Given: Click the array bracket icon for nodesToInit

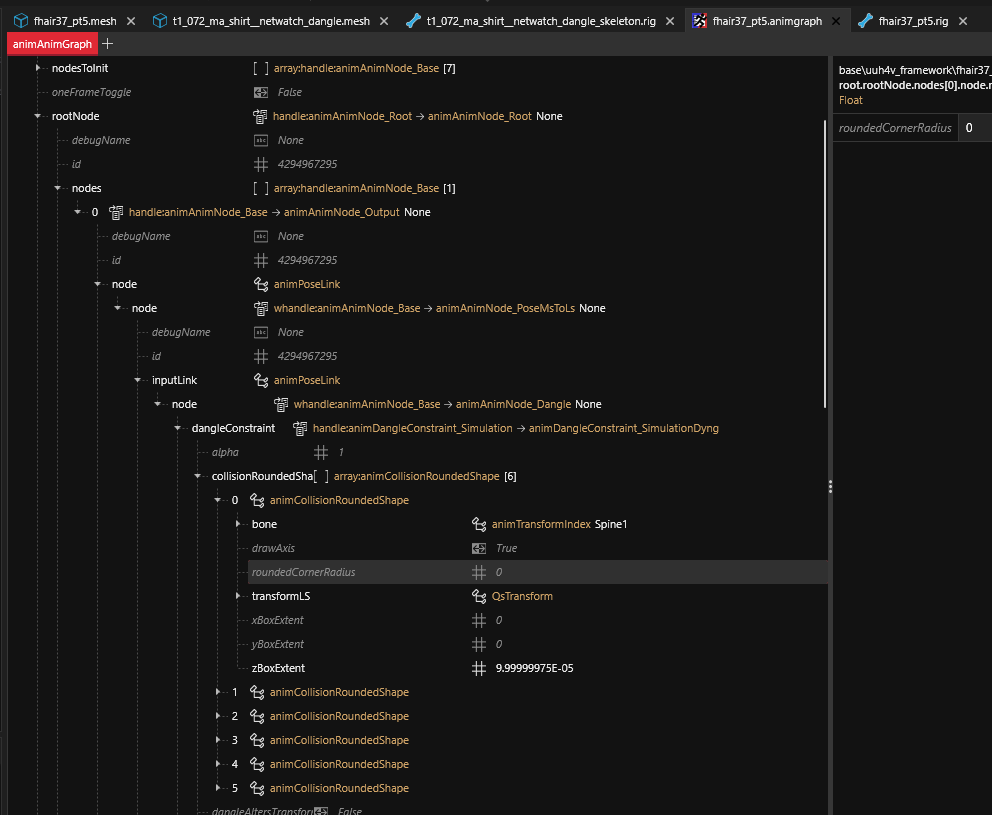Looking at the screenshot, I should 260,68.
